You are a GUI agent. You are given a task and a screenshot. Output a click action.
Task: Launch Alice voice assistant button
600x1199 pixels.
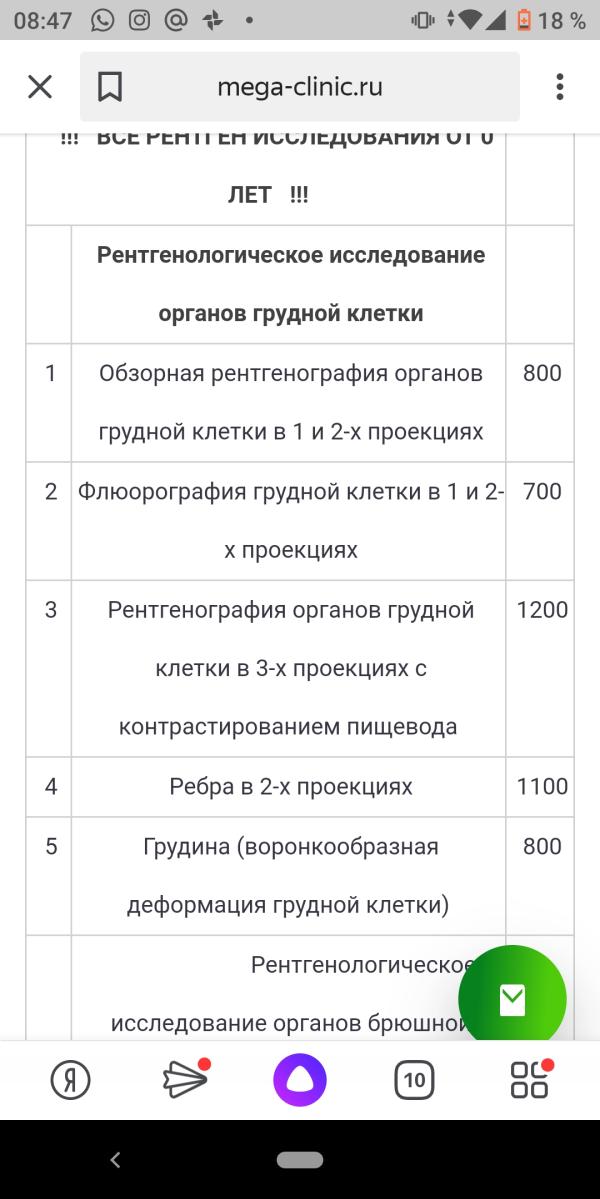[300, 1079]
